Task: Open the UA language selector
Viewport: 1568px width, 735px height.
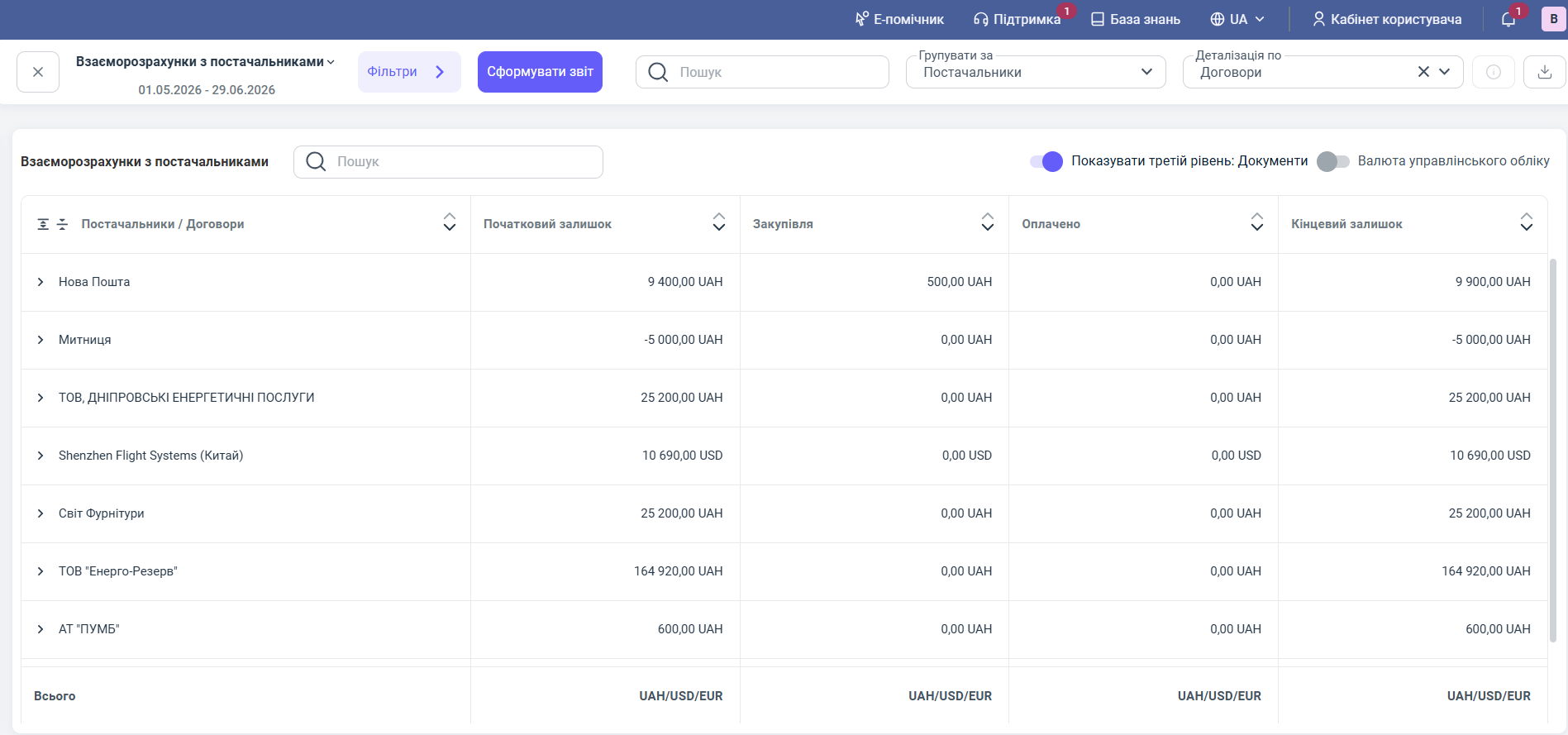Action: pos(1237,19)
